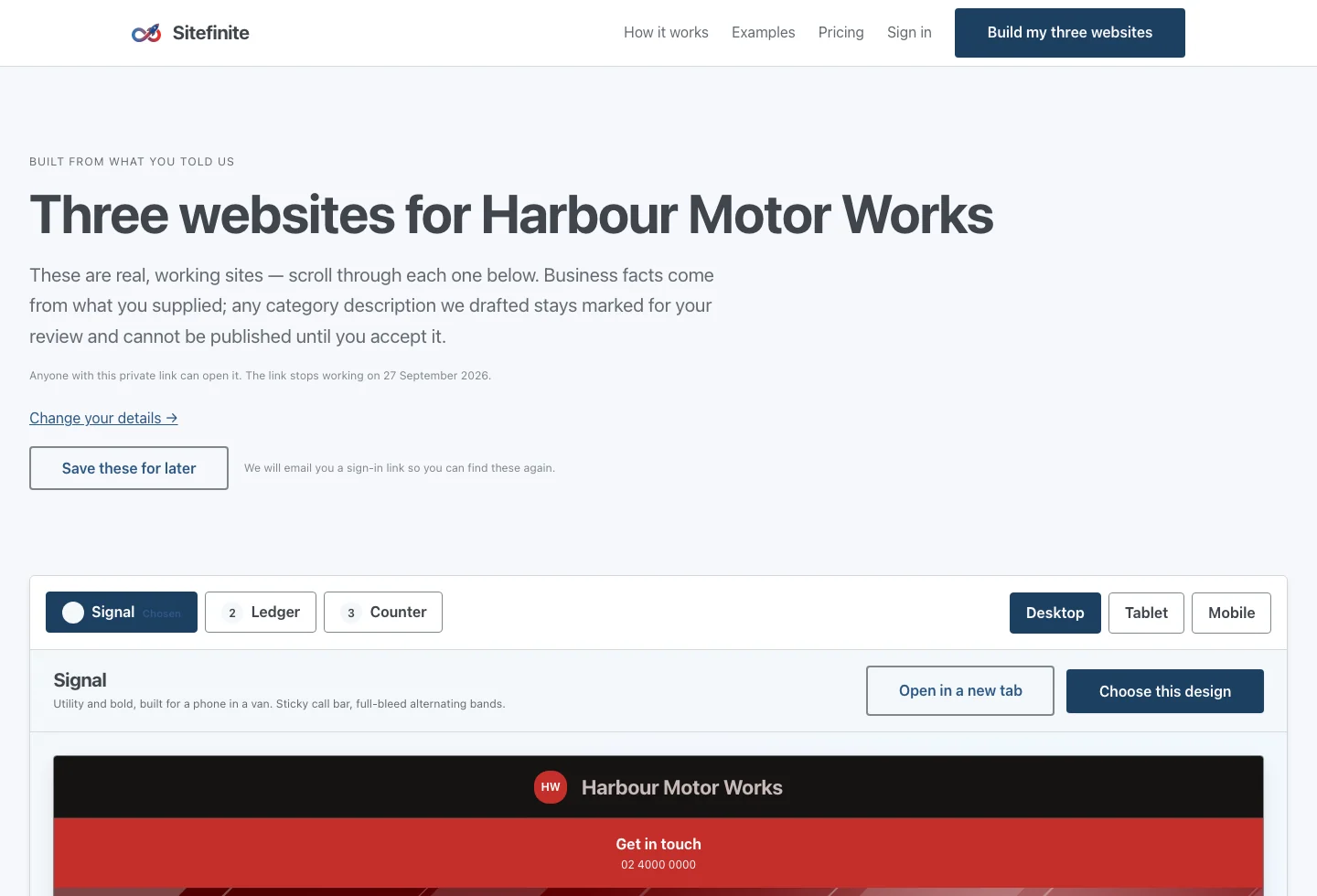Switch preview to Mobile size
Viewport: 1317px width, 896px height.
point(1232,613)
